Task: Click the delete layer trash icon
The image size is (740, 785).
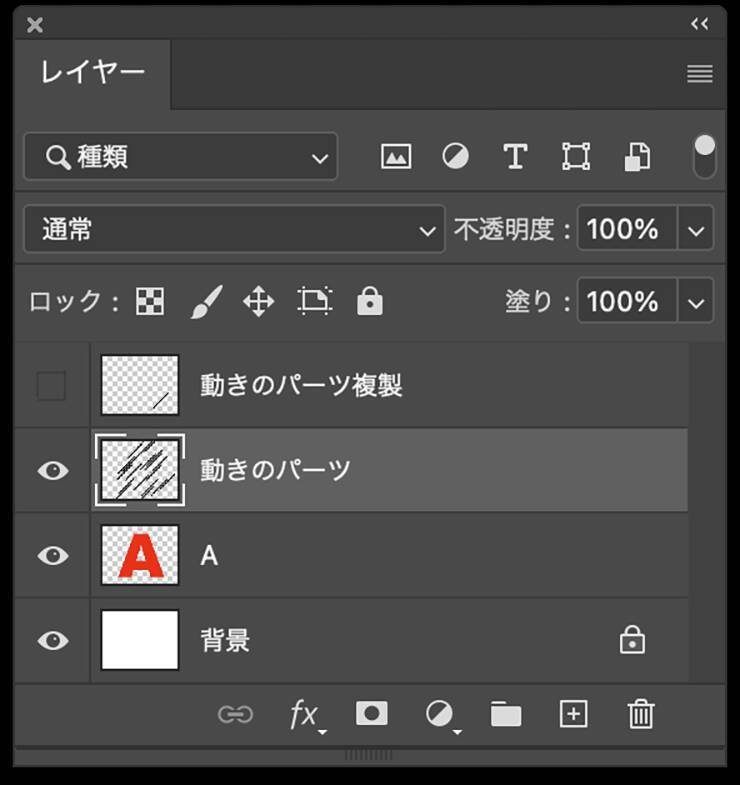Action: coord(640,713)
